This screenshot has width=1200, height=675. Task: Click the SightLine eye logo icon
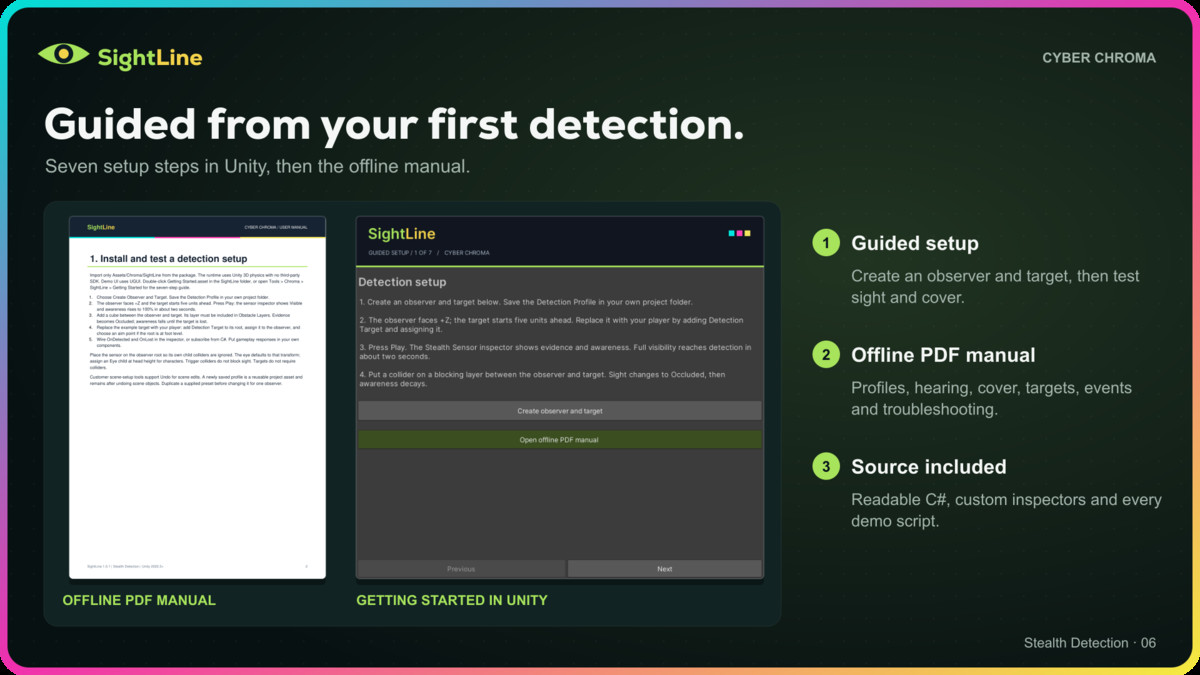(64, 55)
